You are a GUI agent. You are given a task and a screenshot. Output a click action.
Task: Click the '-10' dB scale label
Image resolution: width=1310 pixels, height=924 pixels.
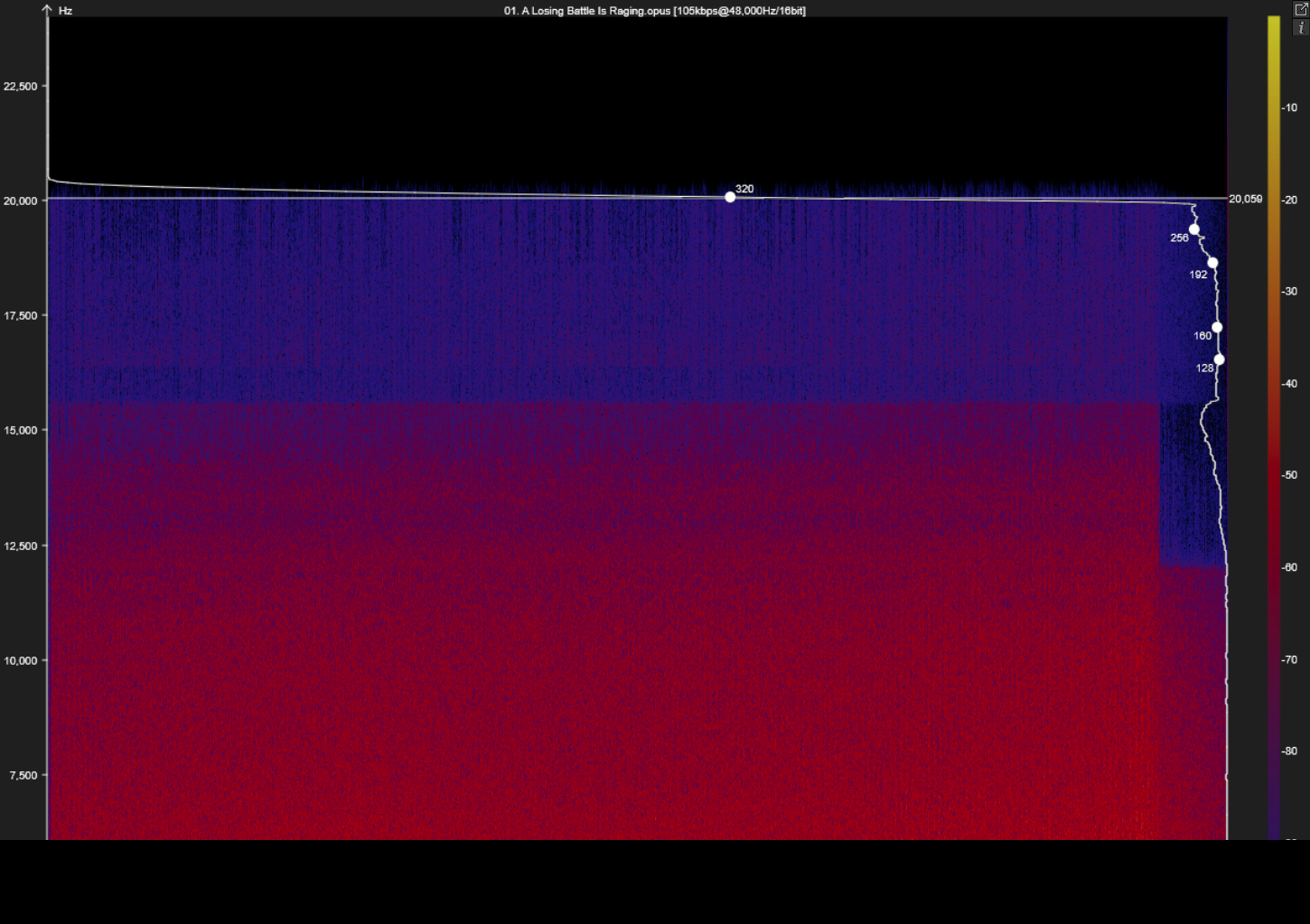1289,108
